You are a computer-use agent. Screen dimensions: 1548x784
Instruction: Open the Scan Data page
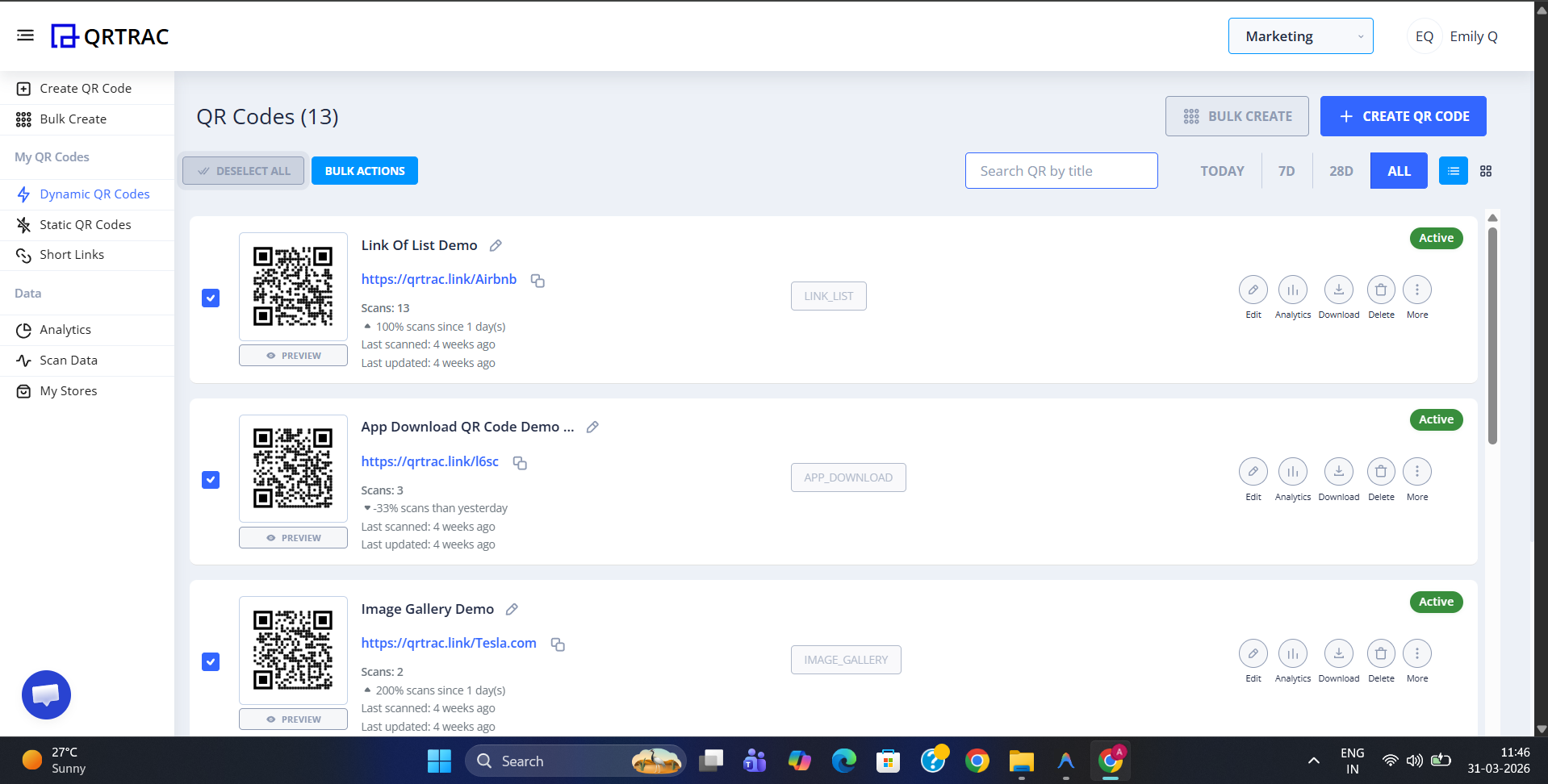click(x=68, y=360)
